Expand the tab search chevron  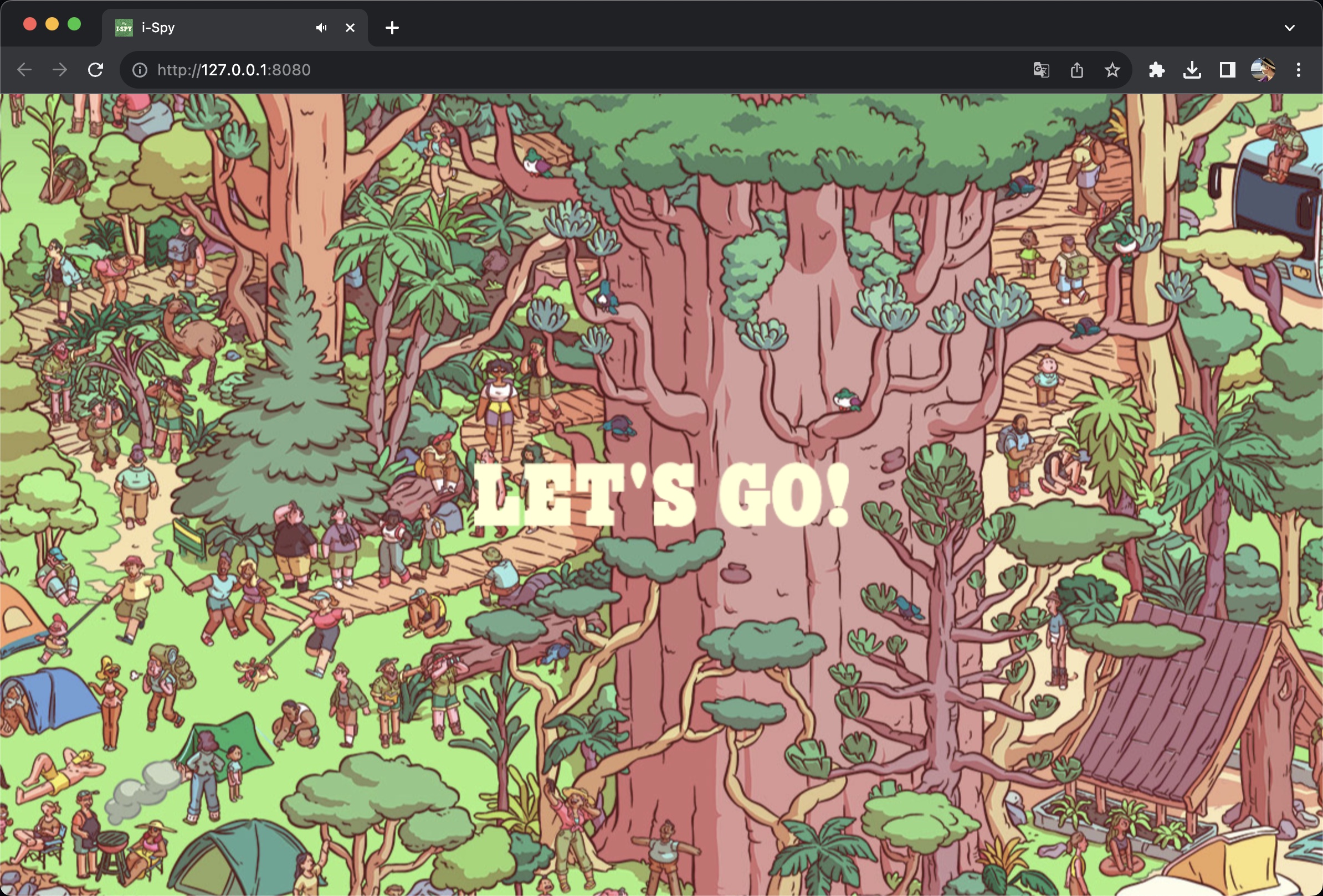[1289, 27]
